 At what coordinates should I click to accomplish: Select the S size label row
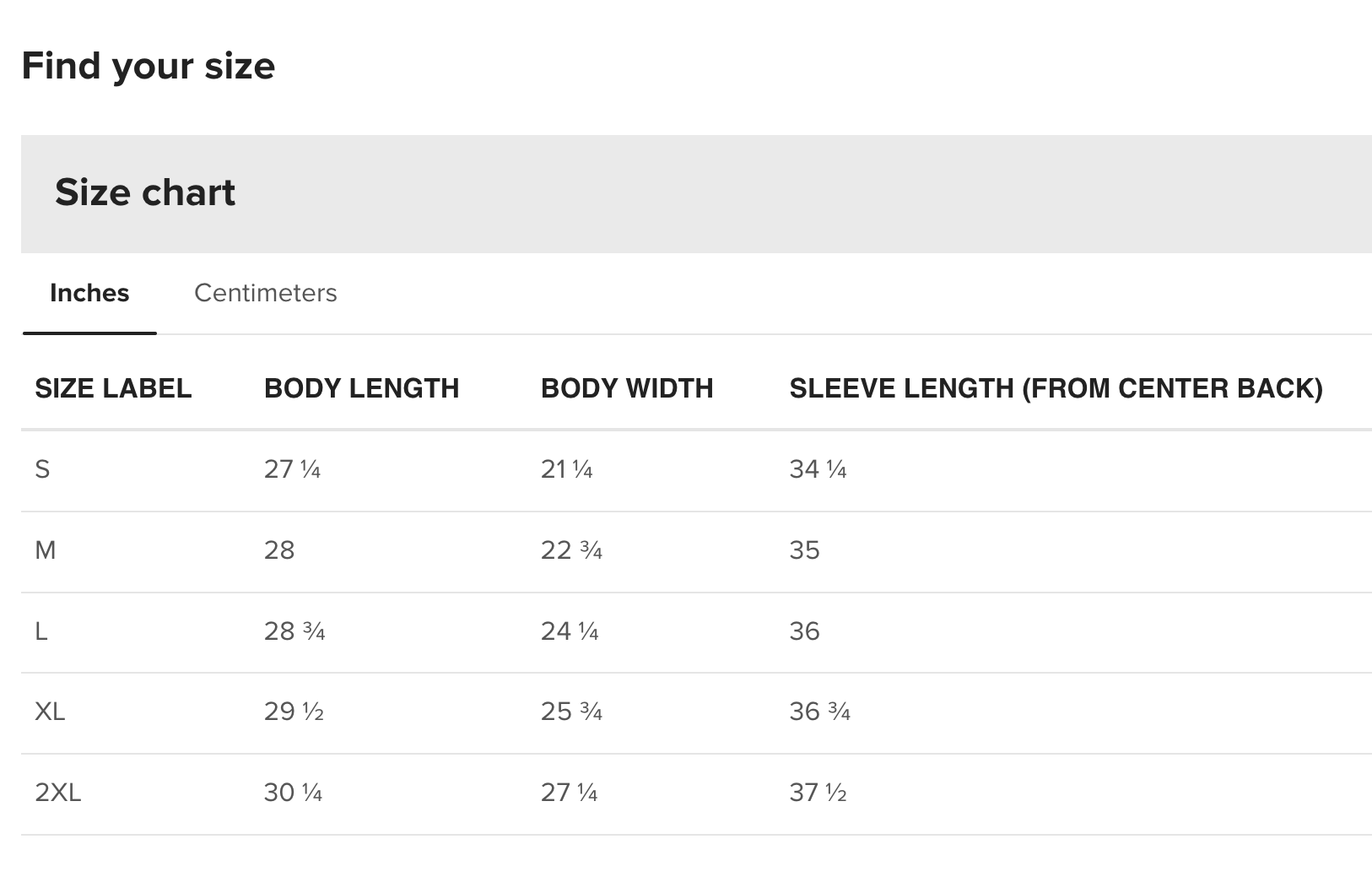click(x=42, y=469)
